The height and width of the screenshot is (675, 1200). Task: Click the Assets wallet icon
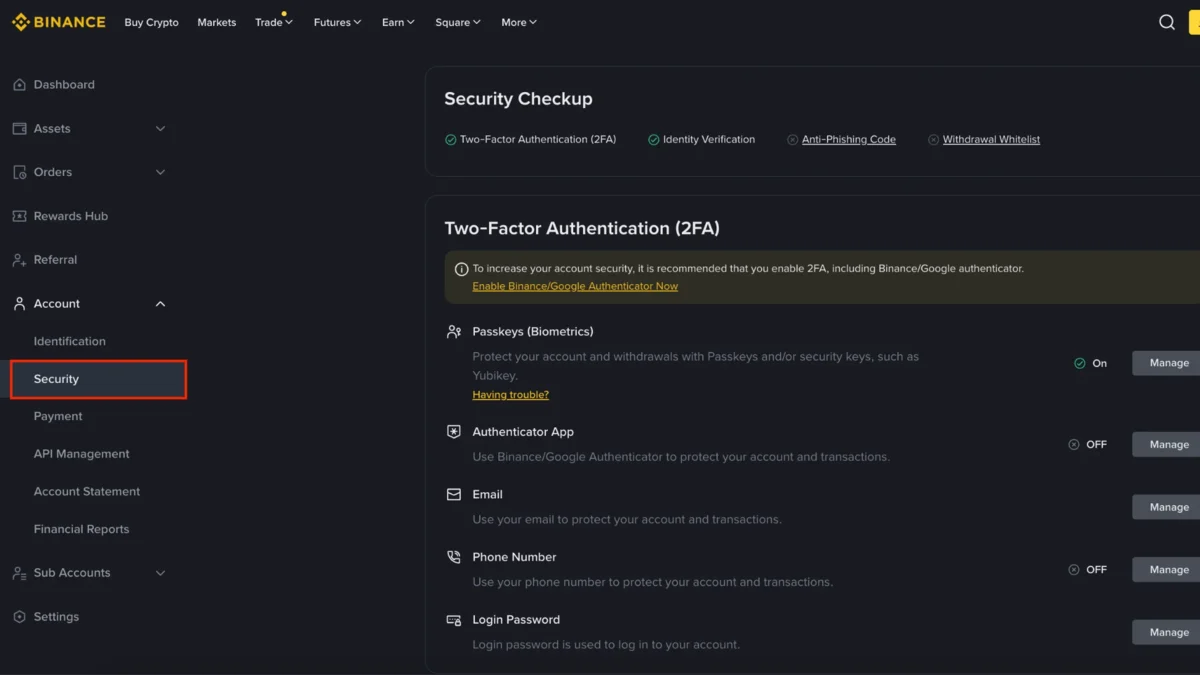click(19, 129)
